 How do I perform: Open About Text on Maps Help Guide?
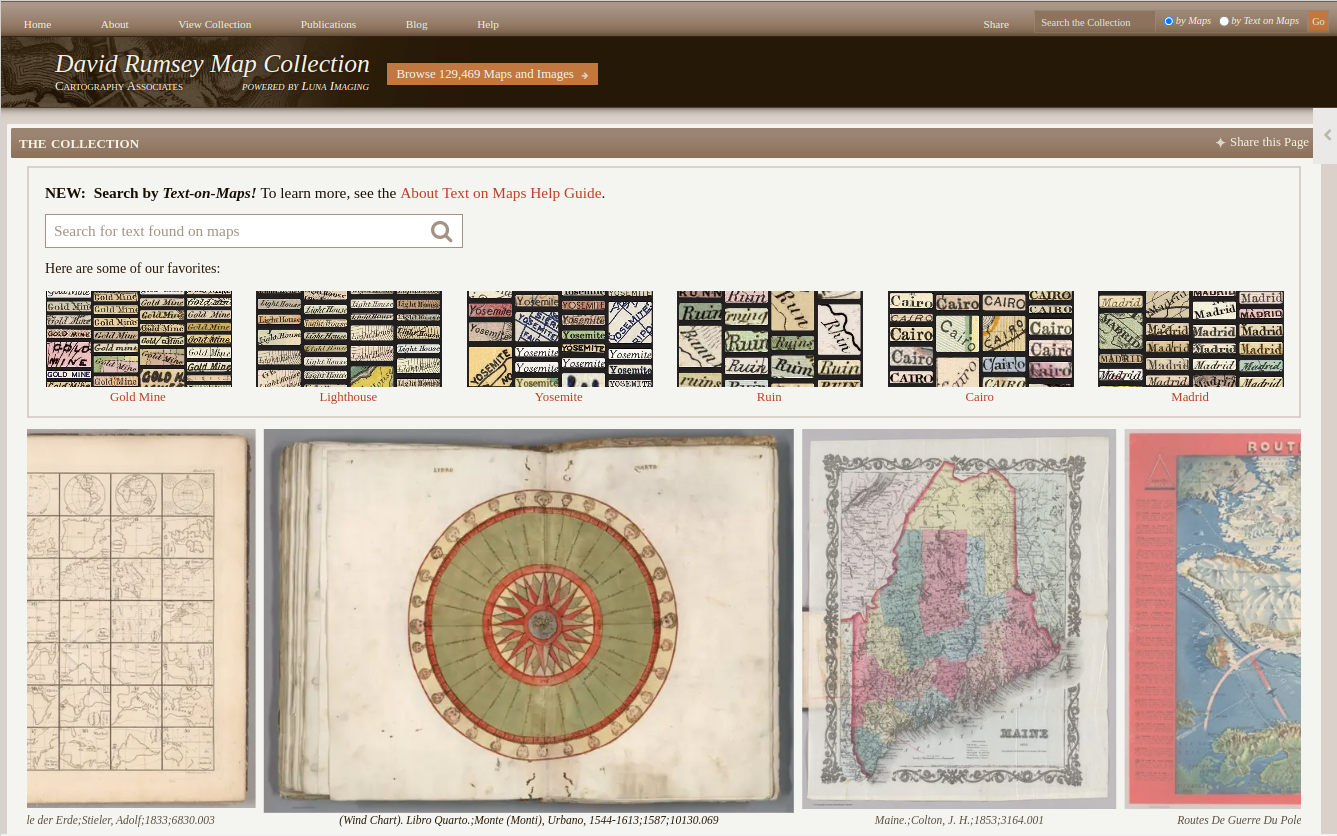pos(500,193)
